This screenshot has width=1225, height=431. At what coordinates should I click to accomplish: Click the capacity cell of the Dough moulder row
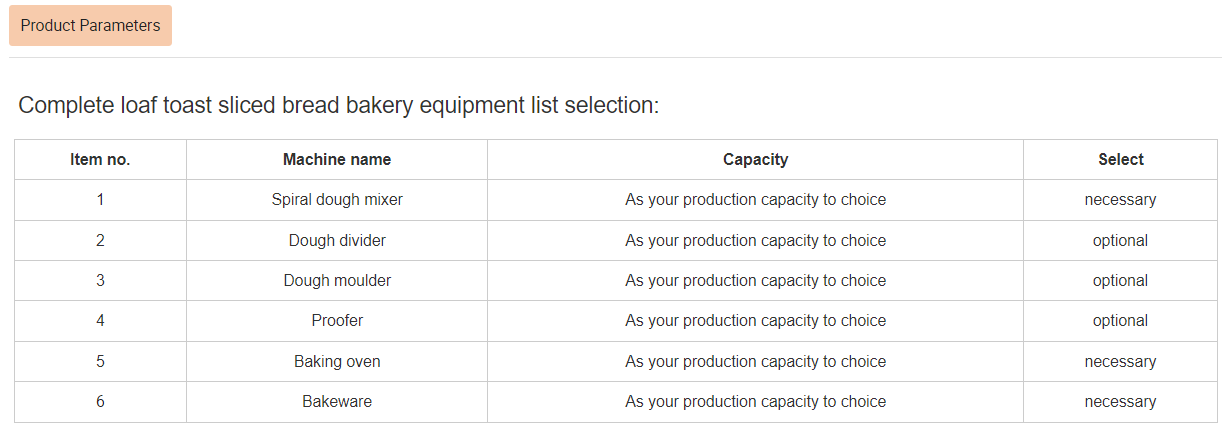(755, 281)
